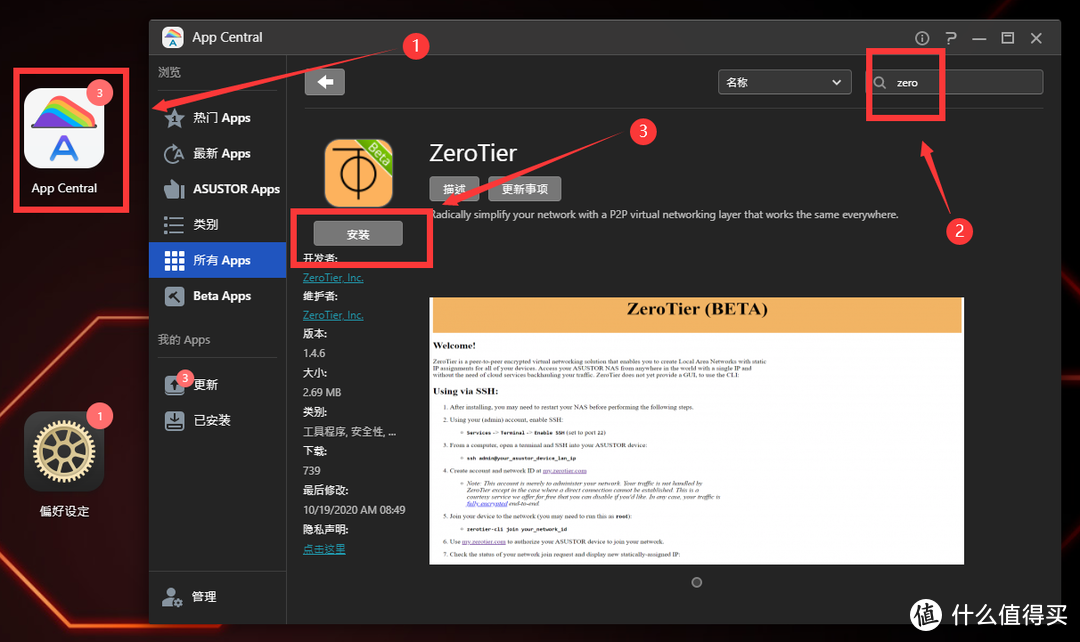Open the 名称 sort dropdown
Image resolution: width=1080 pixels, height=642 pixels.
(x=784, y=82)
